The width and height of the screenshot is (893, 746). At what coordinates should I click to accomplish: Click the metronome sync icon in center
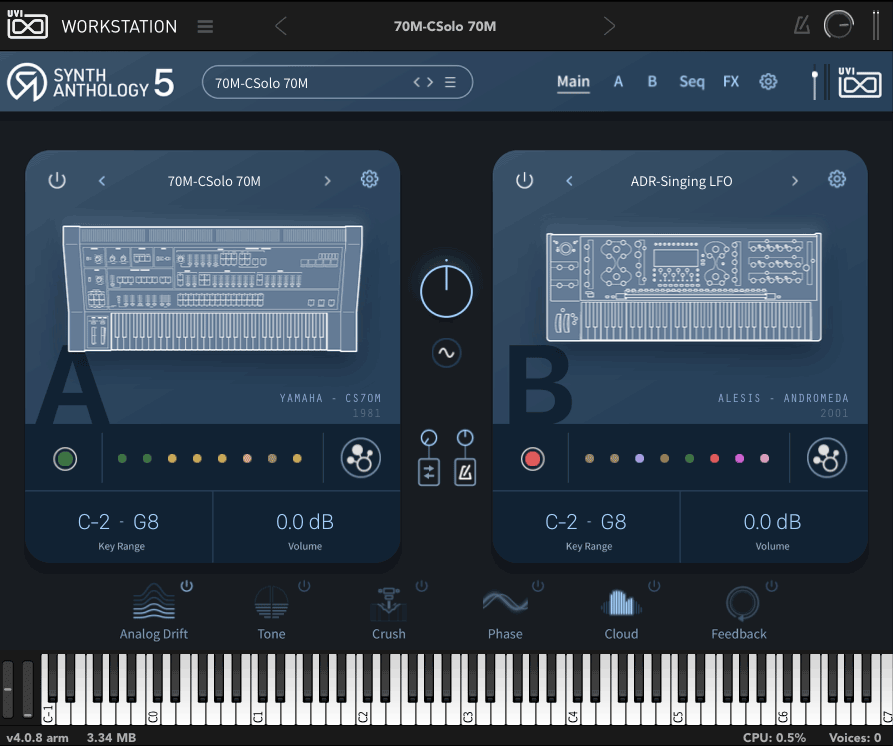pyautogui.click(x=465, y=472)
